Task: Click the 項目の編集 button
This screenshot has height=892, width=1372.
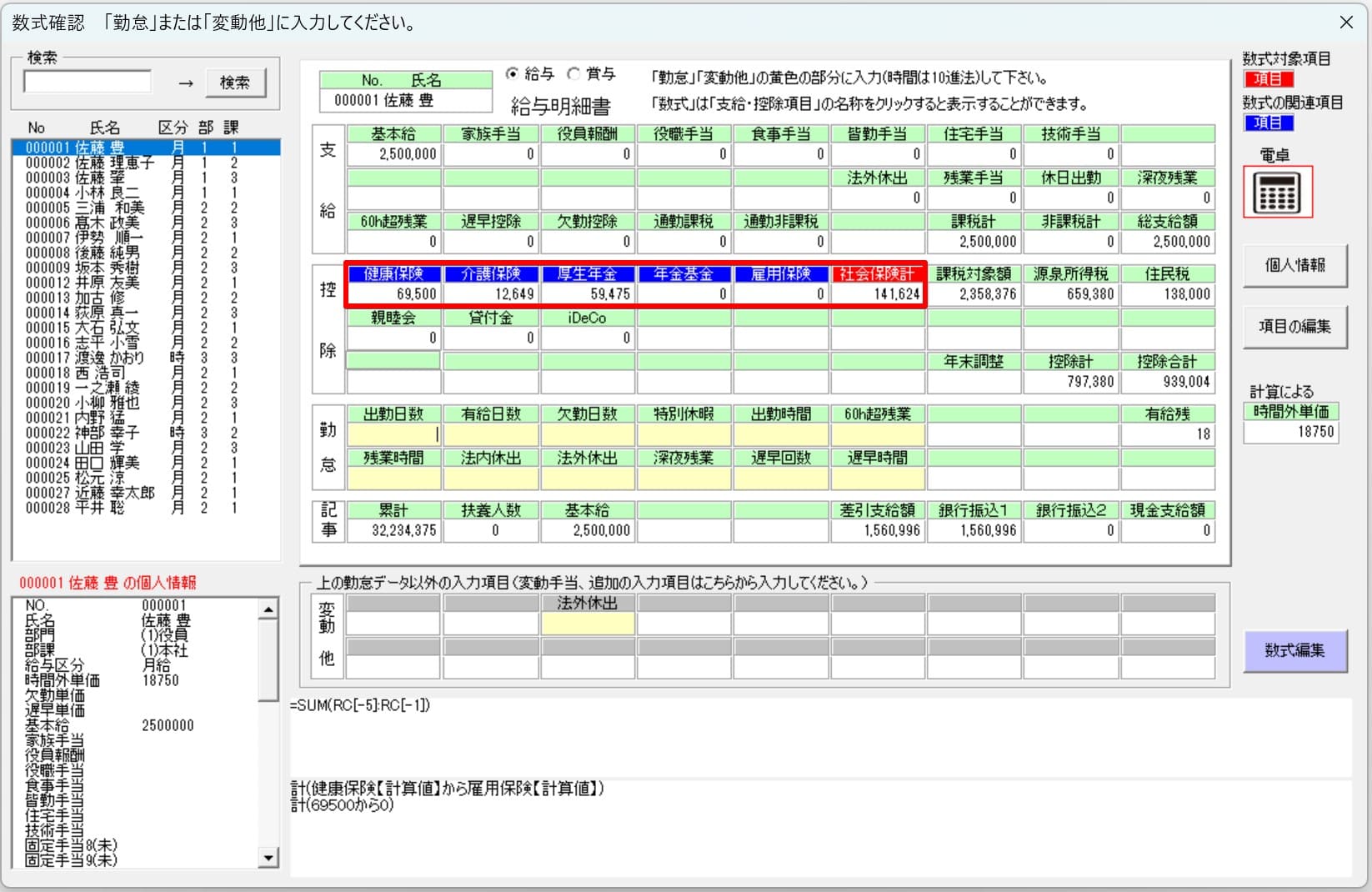Action: (1294, 327)
